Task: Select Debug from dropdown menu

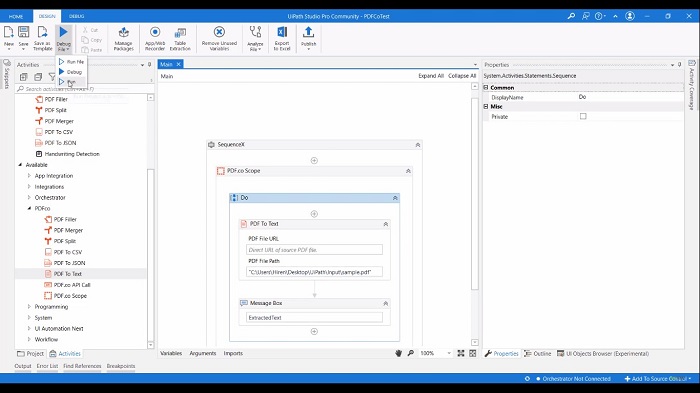Action: (71, 72)
